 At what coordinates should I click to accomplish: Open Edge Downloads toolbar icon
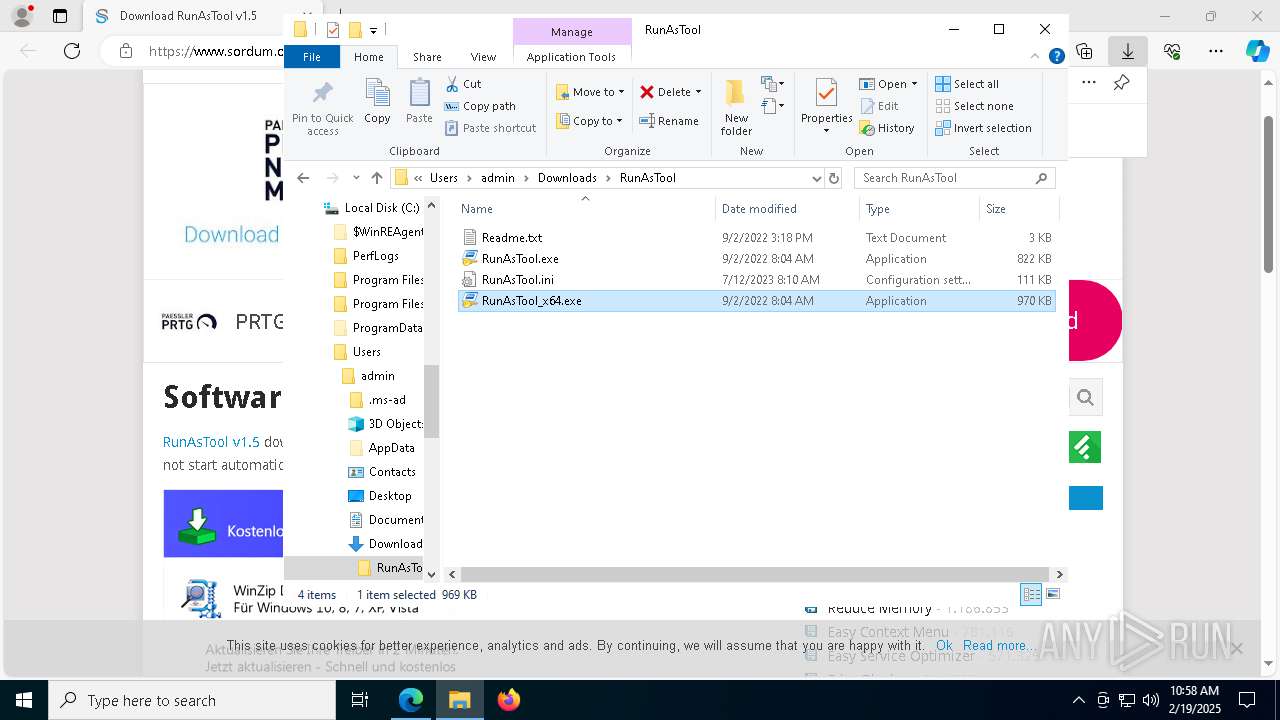[1127, 50]
